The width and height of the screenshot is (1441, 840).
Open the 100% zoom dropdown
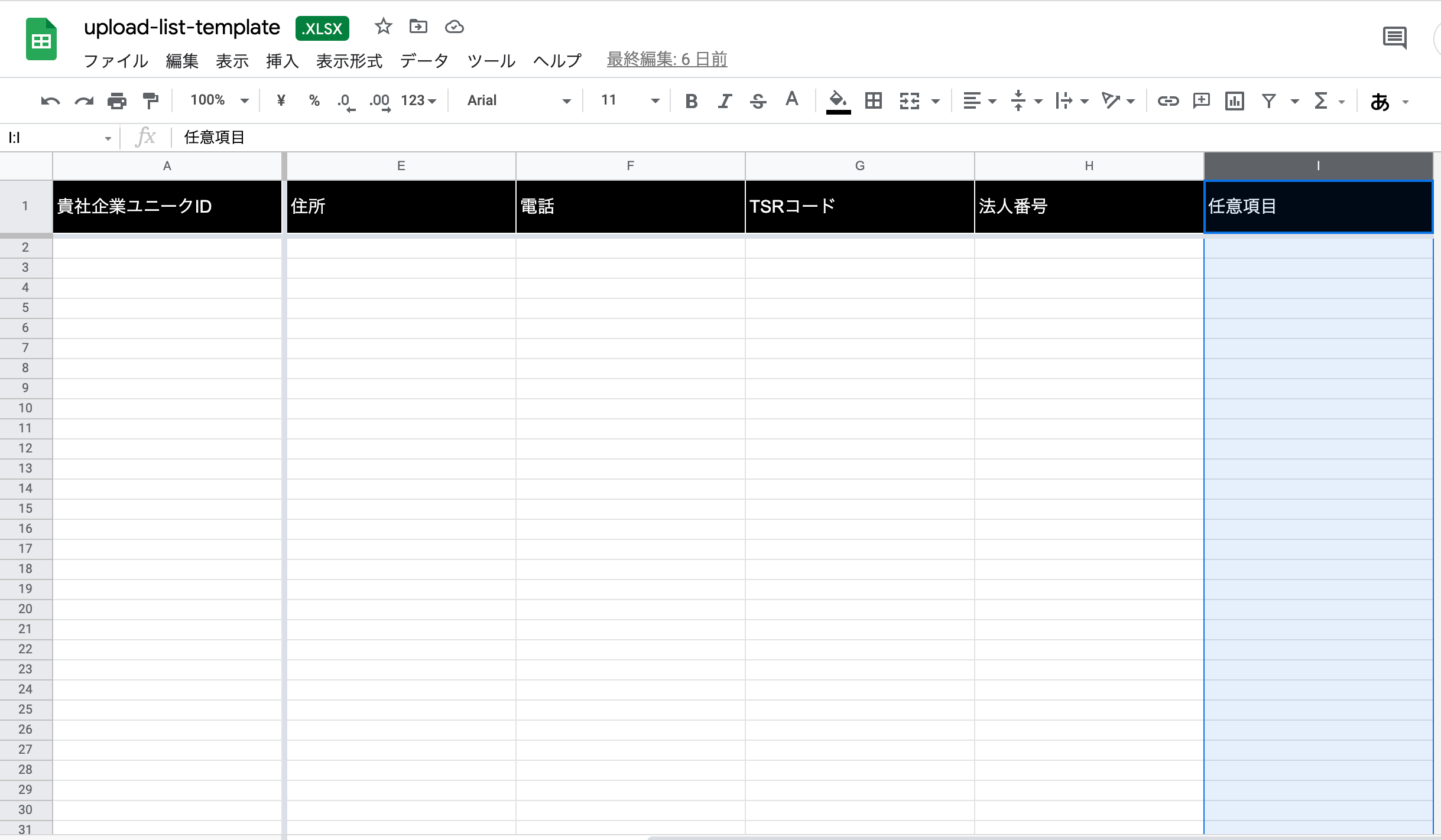pos(219,100)
